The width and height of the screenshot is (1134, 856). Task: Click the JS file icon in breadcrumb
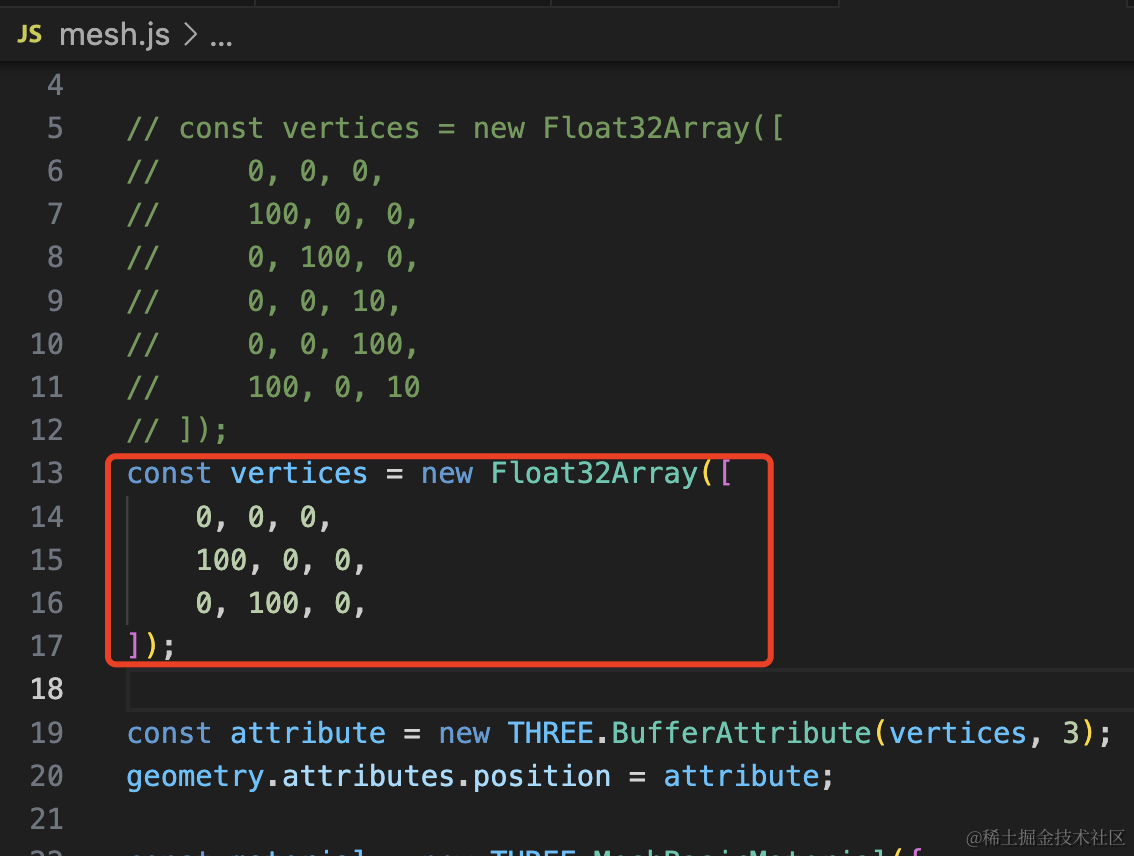pos(30,34)
